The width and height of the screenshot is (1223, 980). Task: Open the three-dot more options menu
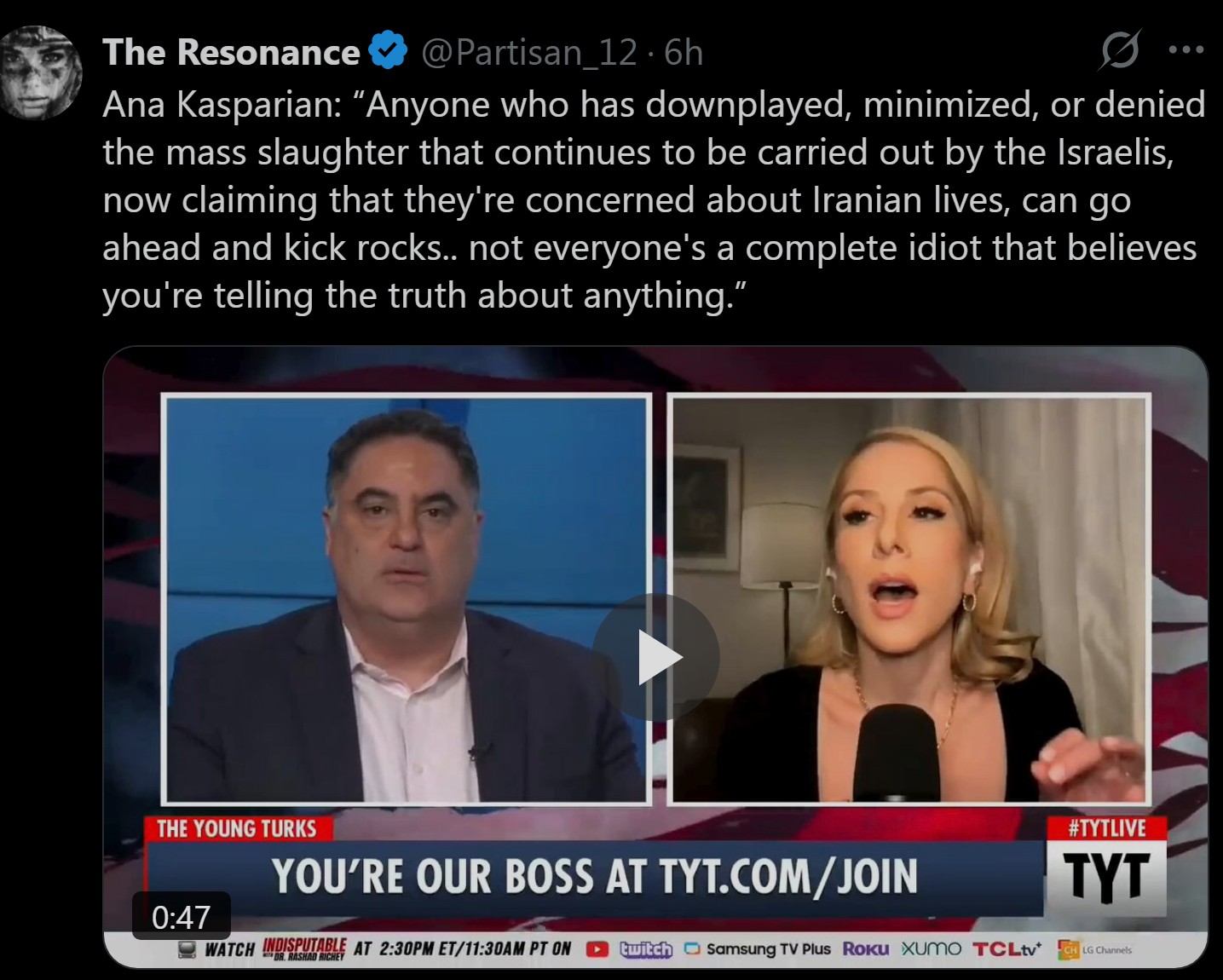click(x=1186, y=49)
